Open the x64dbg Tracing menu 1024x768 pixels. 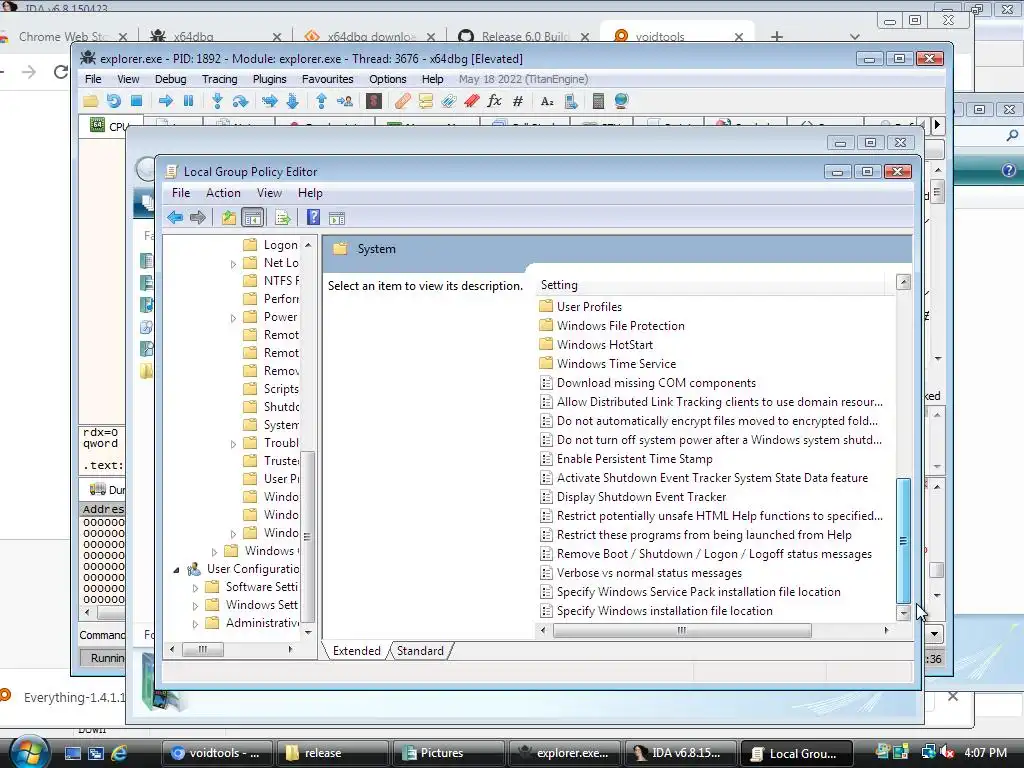tap(219, 79)
